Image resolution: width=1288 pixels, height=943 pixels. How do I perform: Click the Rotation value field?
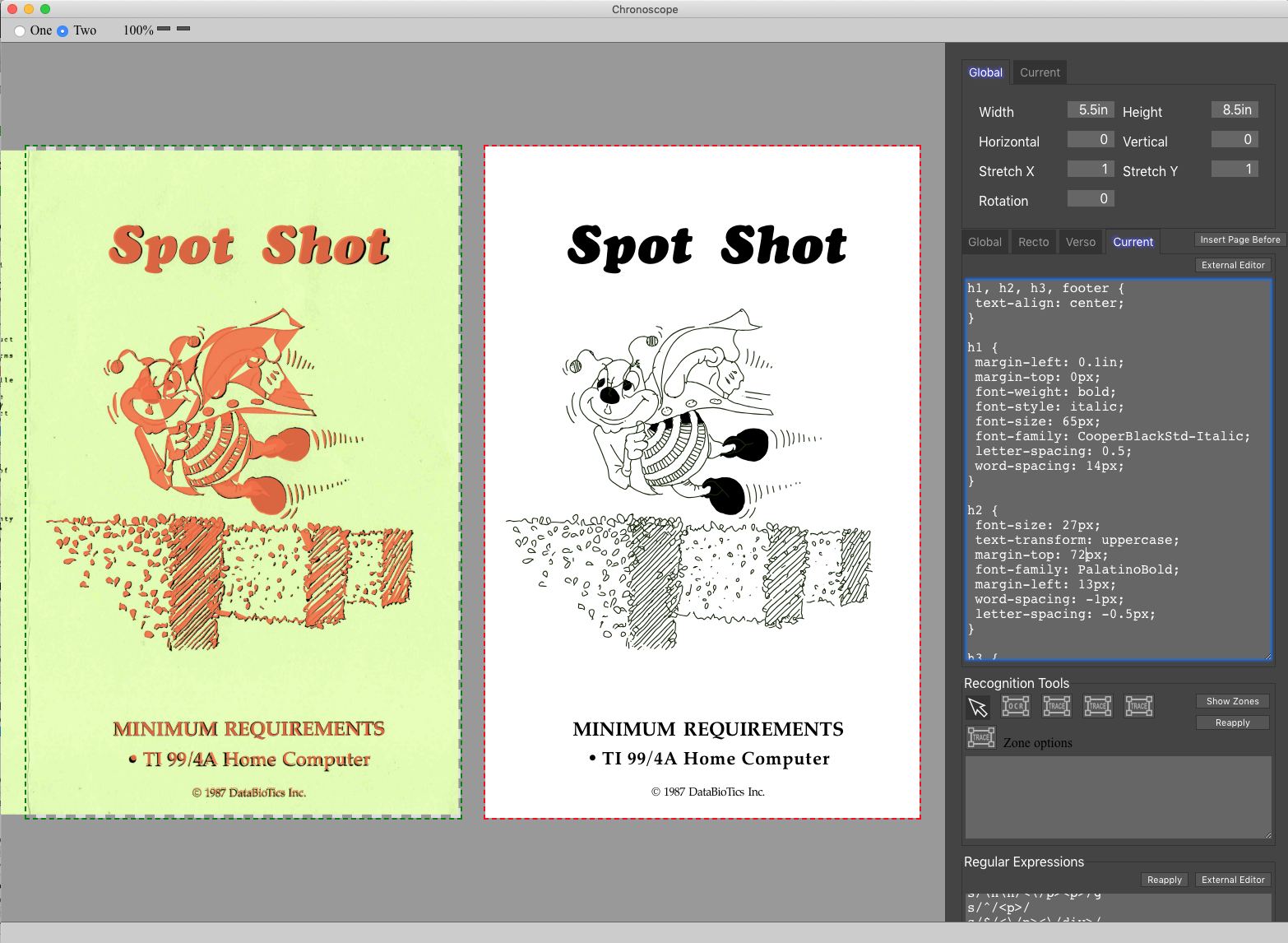[1091, 198]
